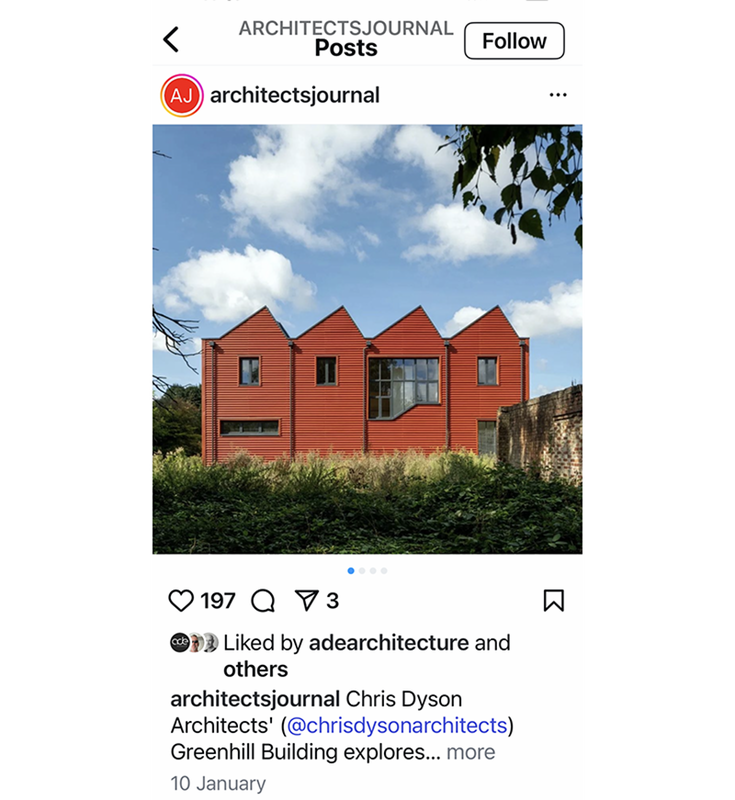Image resolution: width=735 pixels, height=800 pixels.
Task: Tap the red building photo
Action: (367, 339)
